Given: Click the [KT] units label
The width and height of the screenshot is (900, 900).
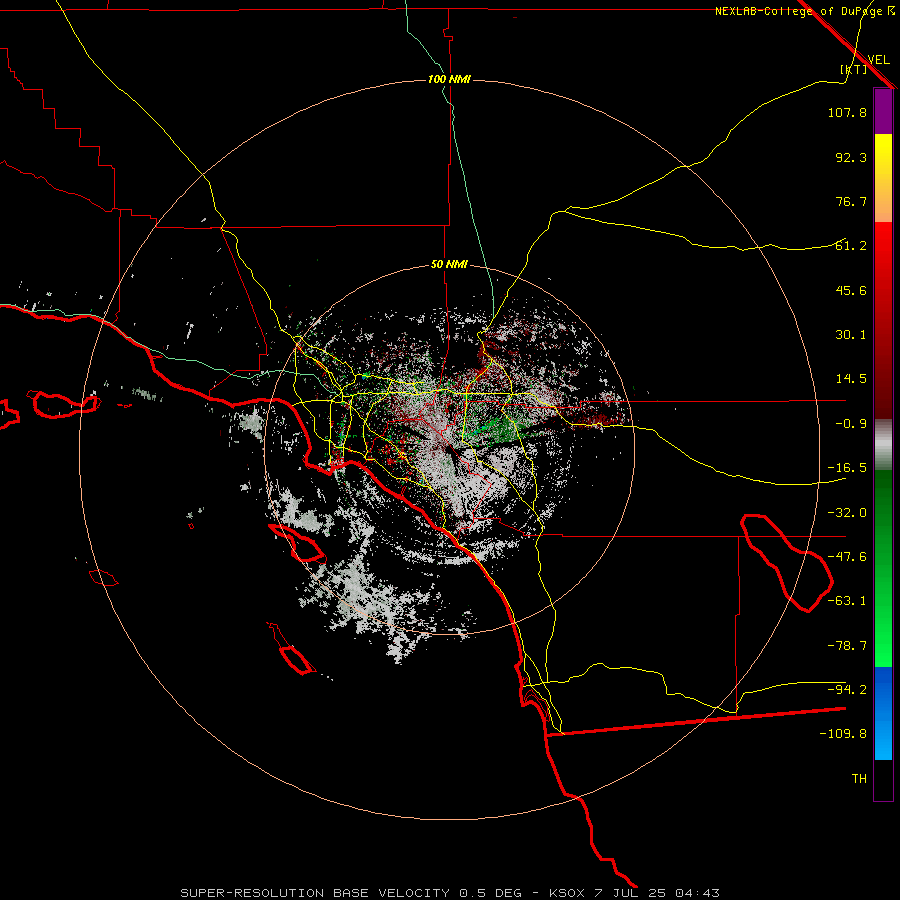Looking at the screenshot, I should coord(854,69).
